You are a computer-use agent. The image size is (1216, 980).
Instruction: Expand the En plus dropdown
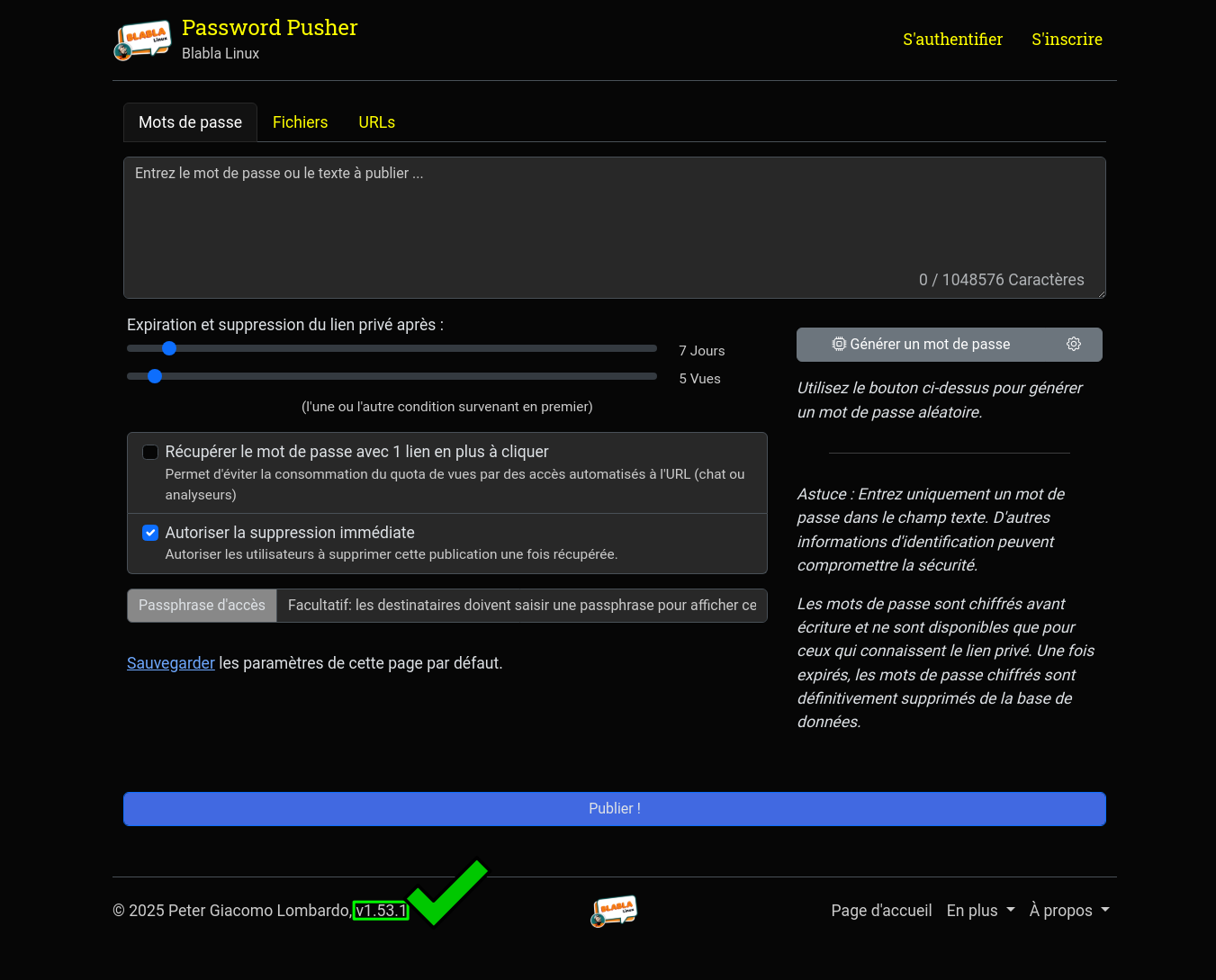click(980, 911)
